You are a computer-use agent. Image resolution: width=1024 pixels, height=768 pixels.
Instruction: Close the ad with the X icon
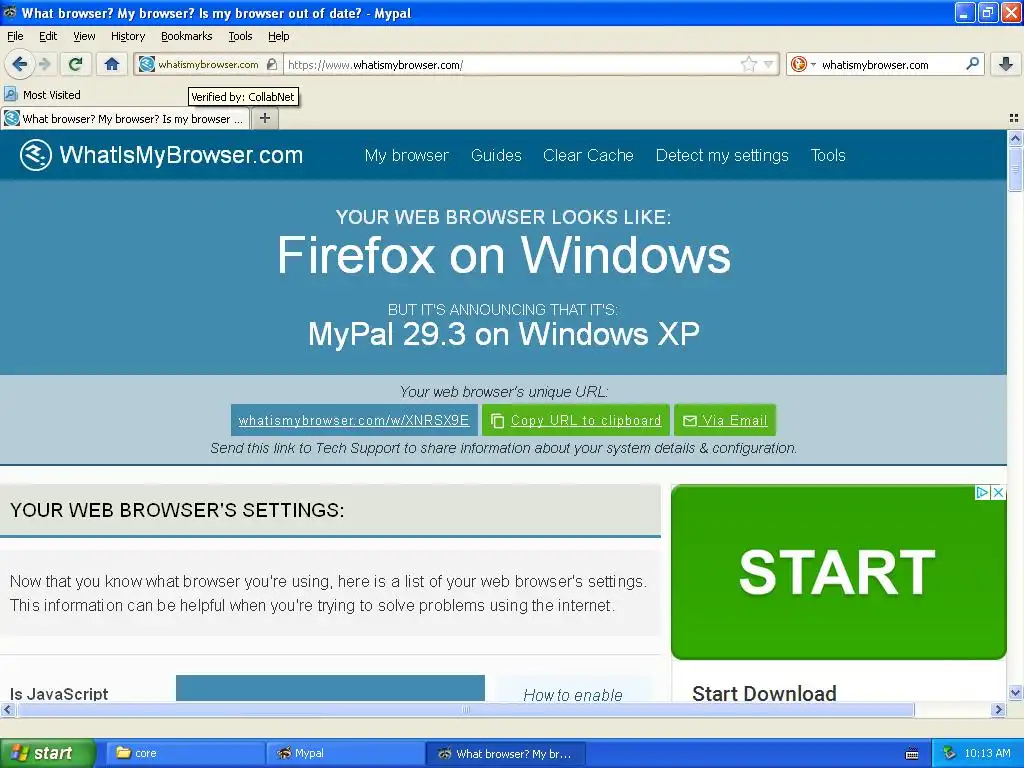[999, 492]
